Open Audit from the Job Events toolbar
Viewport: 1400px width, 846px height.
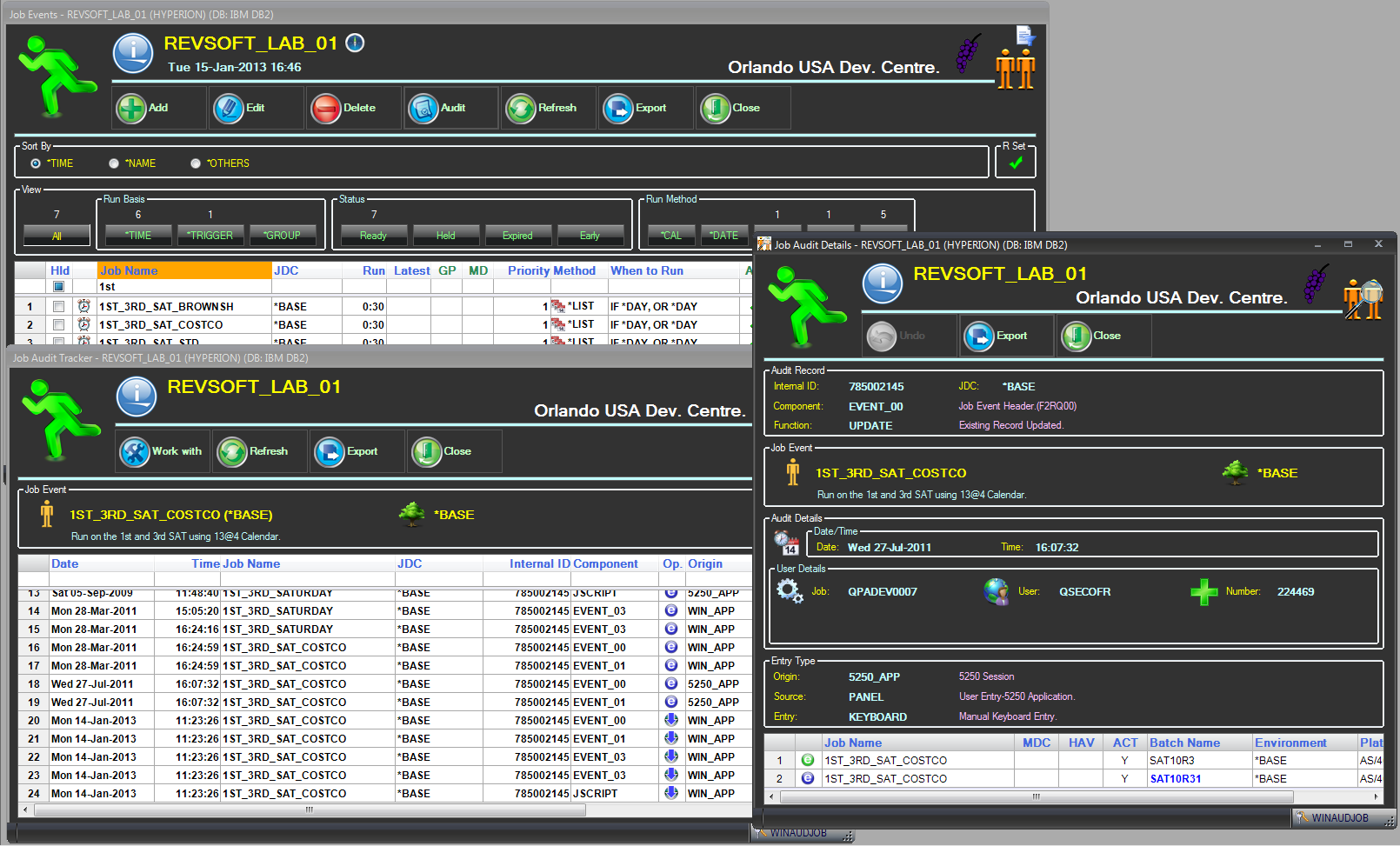tap(424, 109)
